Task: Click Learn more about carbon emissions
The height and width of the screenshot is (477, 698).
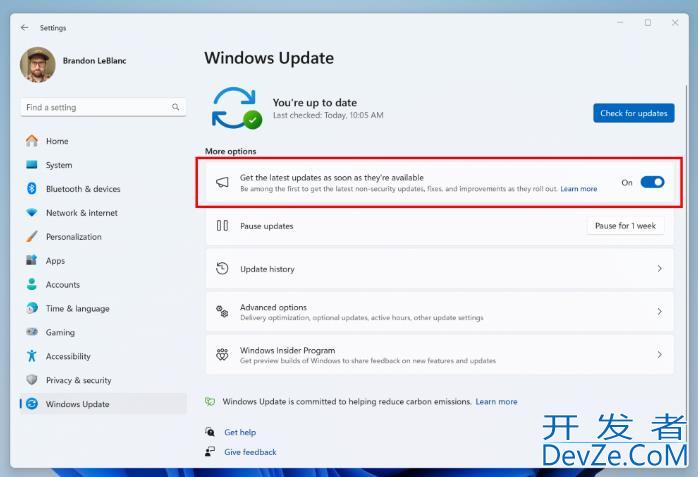Action: coord(496,401)
